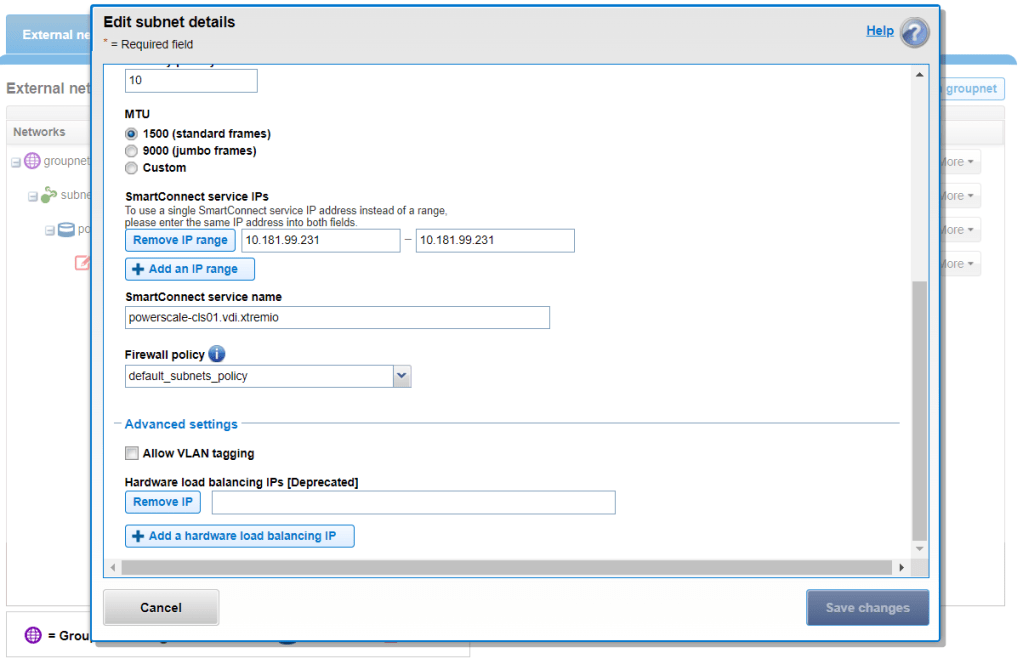
Task: Open the Firewall policy dropdown
Action: (x=401, y=376)
